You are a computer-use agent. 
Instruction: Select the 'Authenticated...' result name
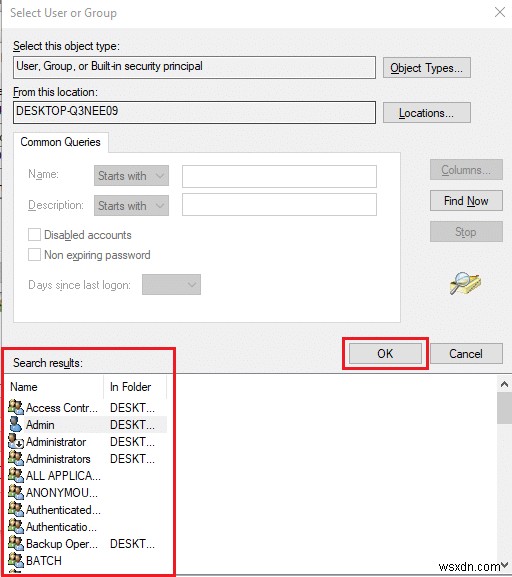[x=63, y=510]
